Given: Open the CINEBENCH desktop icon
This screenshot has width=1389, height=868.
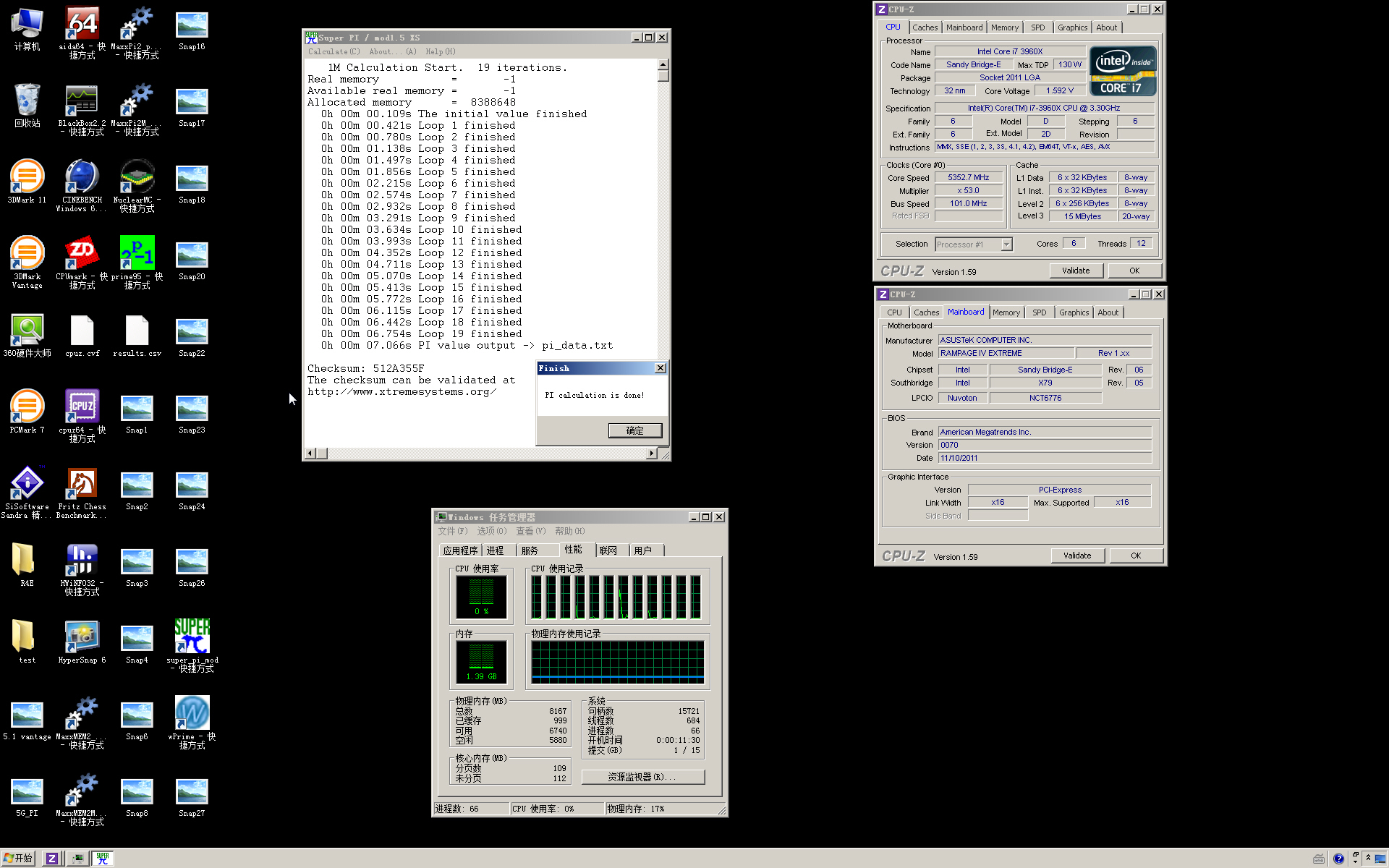Looking at the screenshot, I should pyautogui.click(x=82, y=186).
